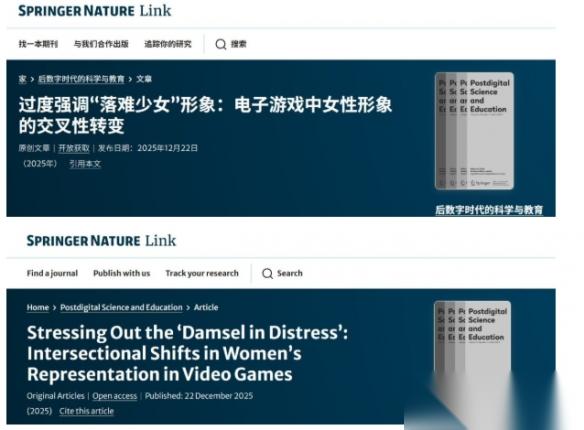
Task: Select 找一本期刊 in the navigation
Action: pos(38,44)
